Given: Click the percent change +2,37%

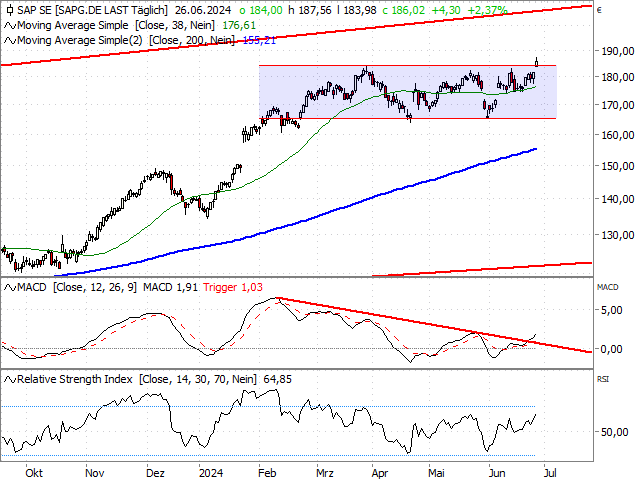Looking at the screenshot, I should 487,10.
